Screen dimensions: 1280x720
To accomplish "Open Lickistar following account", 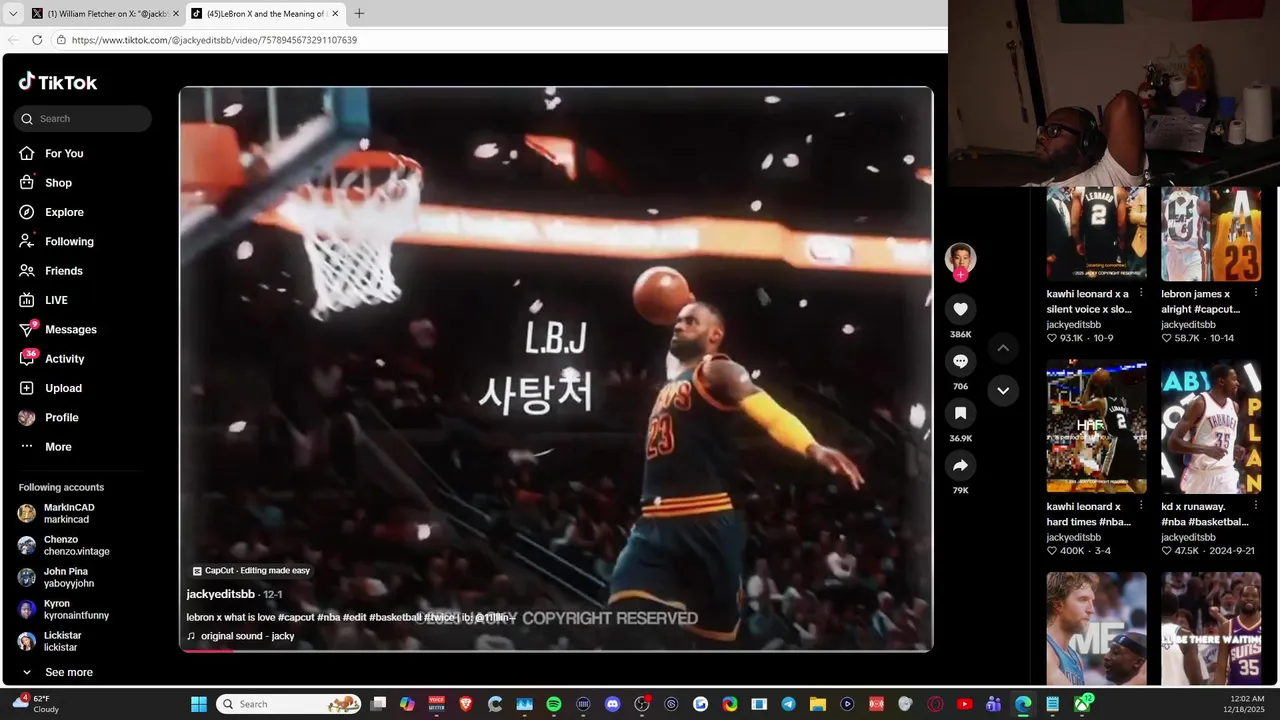I will (x=63, y=641).
